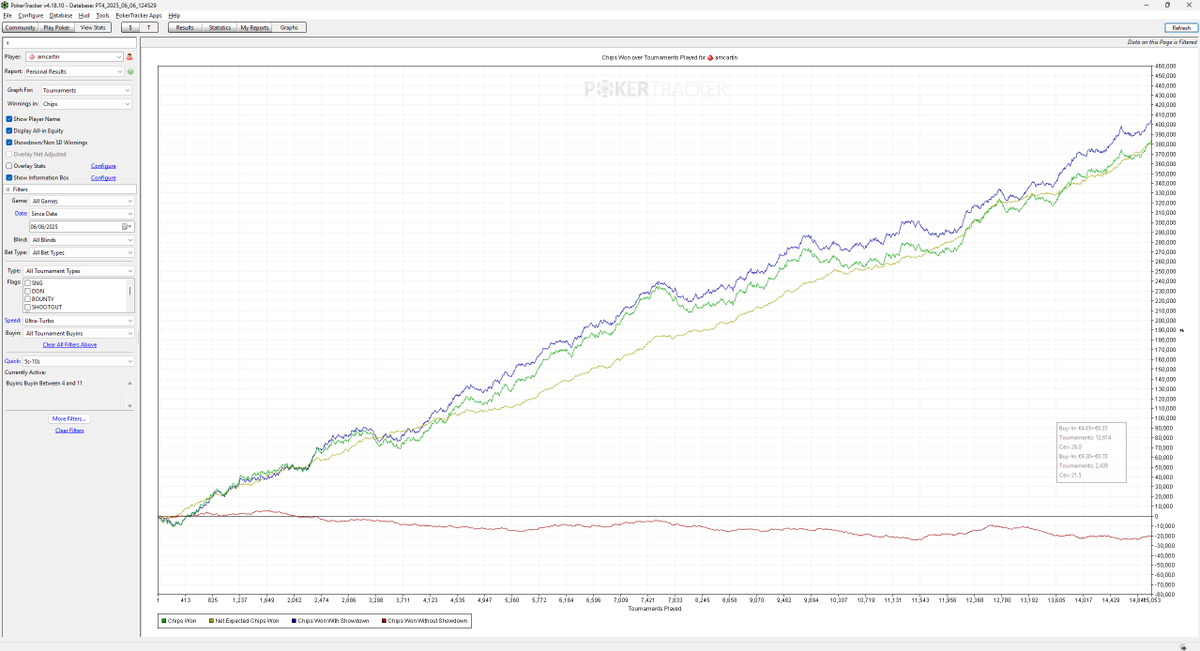Screen dimensions: 1200x651
Task: Click the player avatar icon beside amcartin
Action: (129, 57)
